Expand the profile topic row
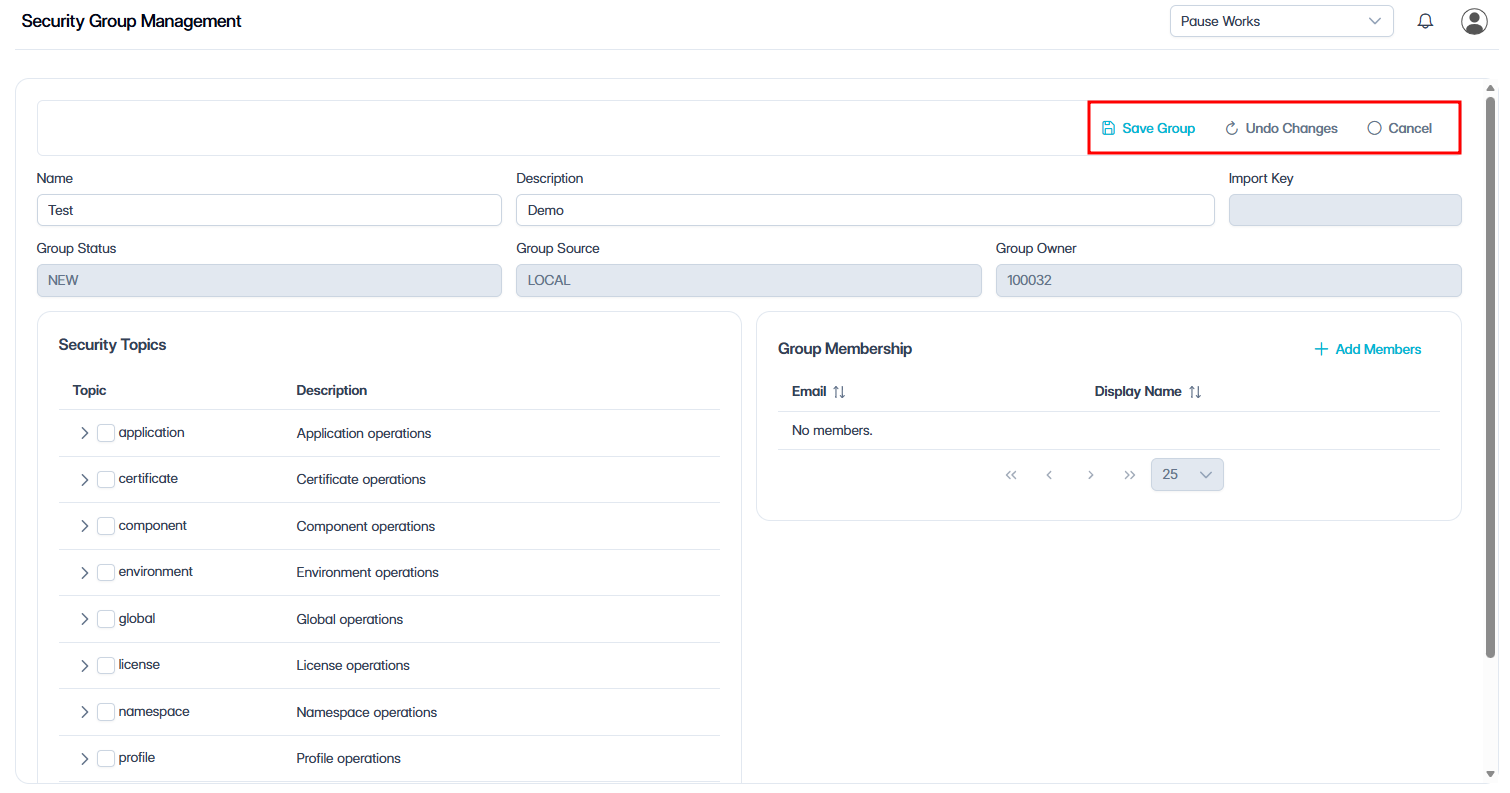The image size is (1510, 793). pos(84,758)
